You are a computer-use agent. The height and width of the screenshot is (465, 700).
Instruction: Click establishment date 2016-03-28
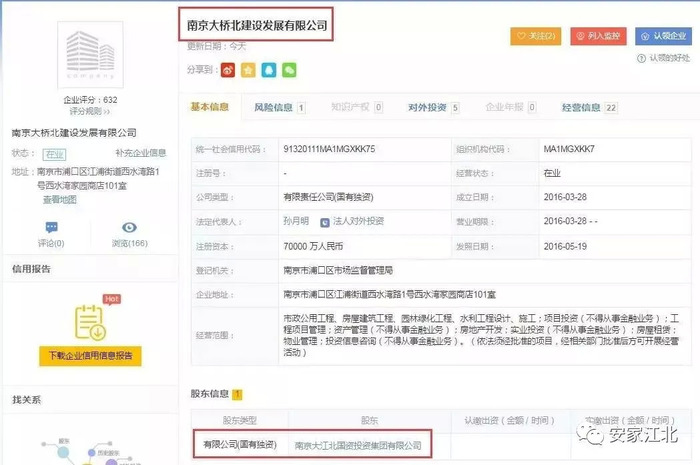pos(565,197)
